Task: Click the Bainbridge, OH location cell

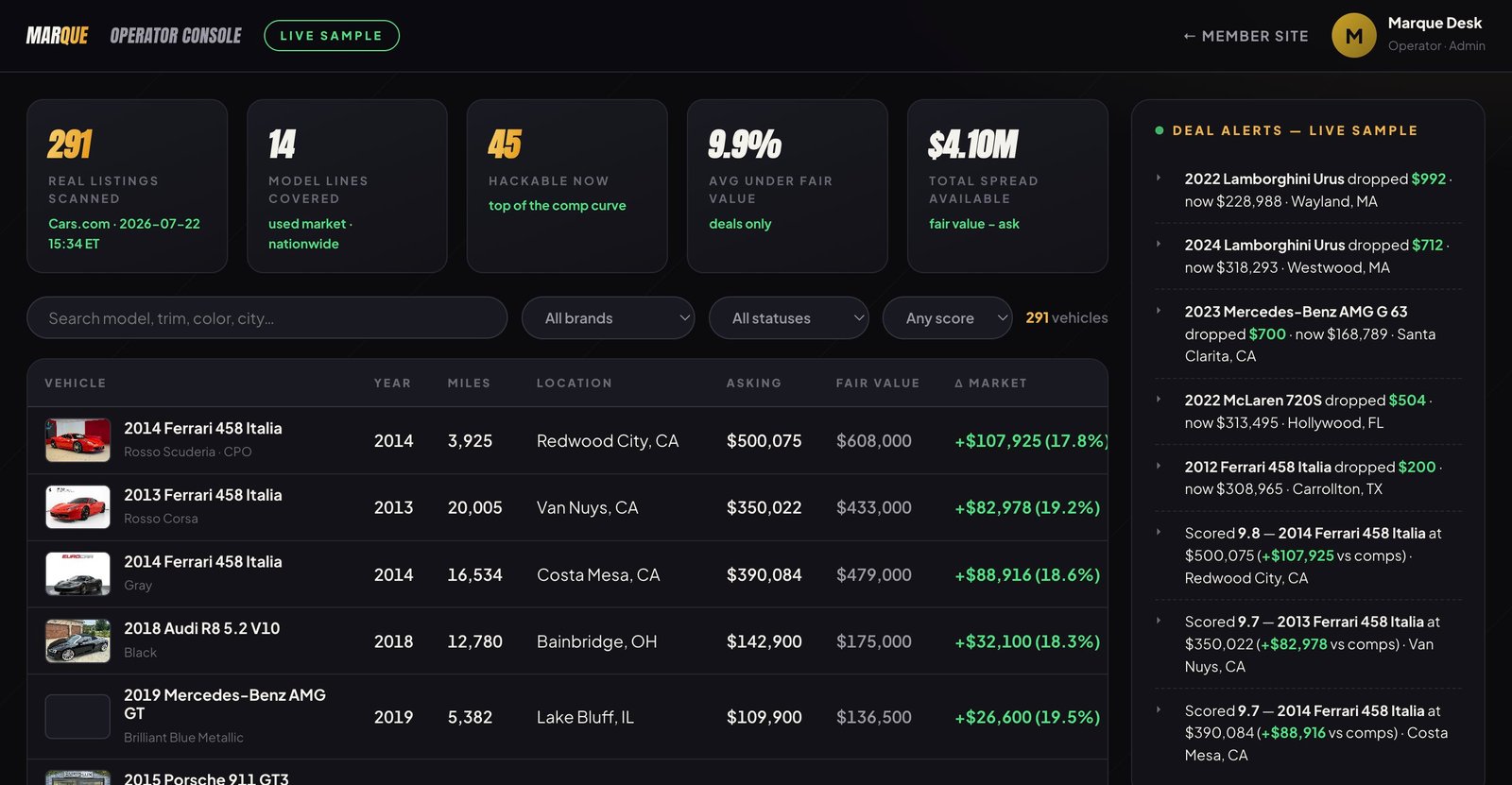Action: coord(597,642)
